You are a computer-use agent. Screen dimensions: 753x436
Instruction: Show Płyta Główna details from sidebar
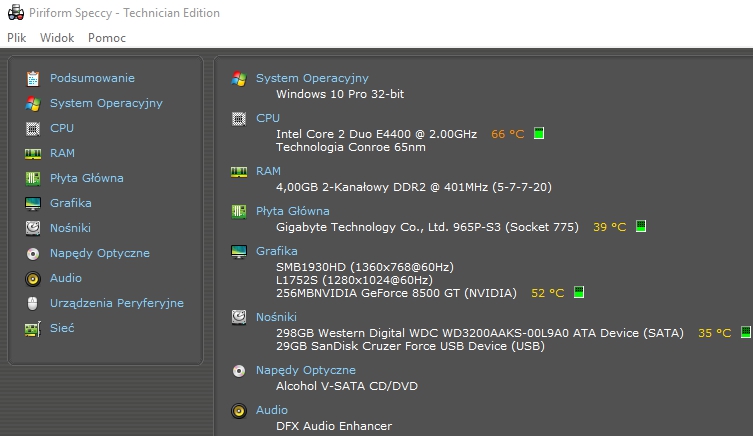coord(87,178)
